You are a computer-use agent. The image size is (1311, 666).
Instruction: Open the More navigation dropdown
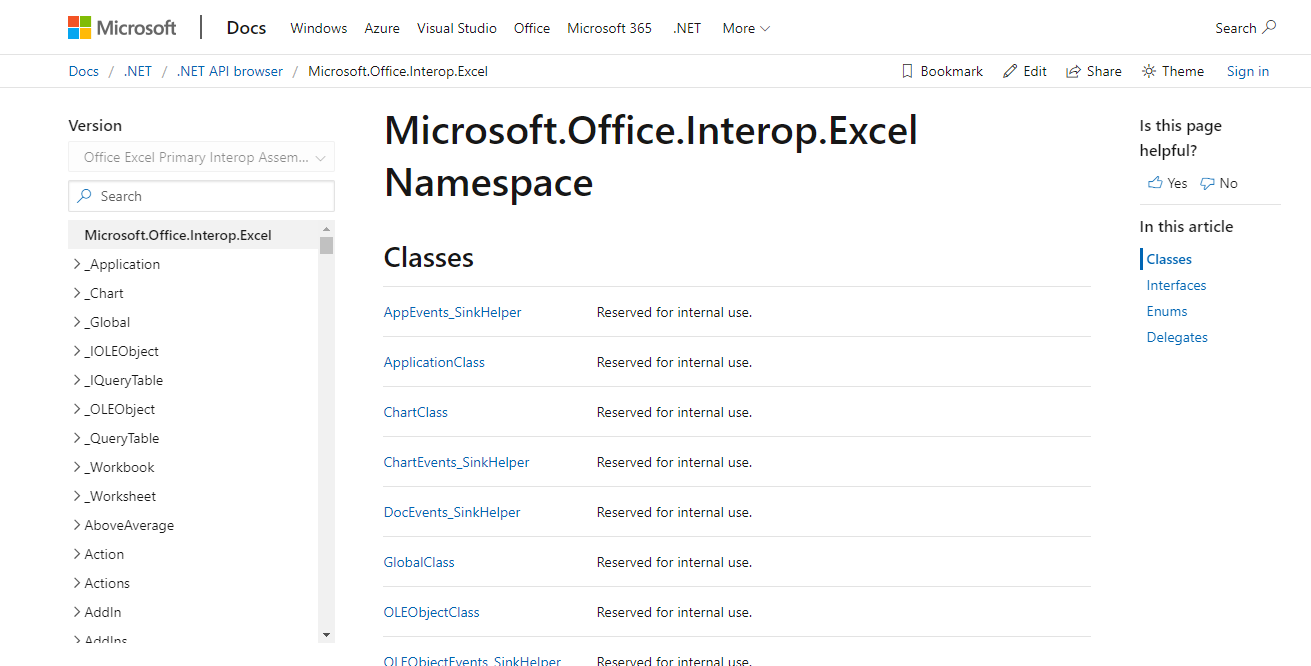(745, 28)
